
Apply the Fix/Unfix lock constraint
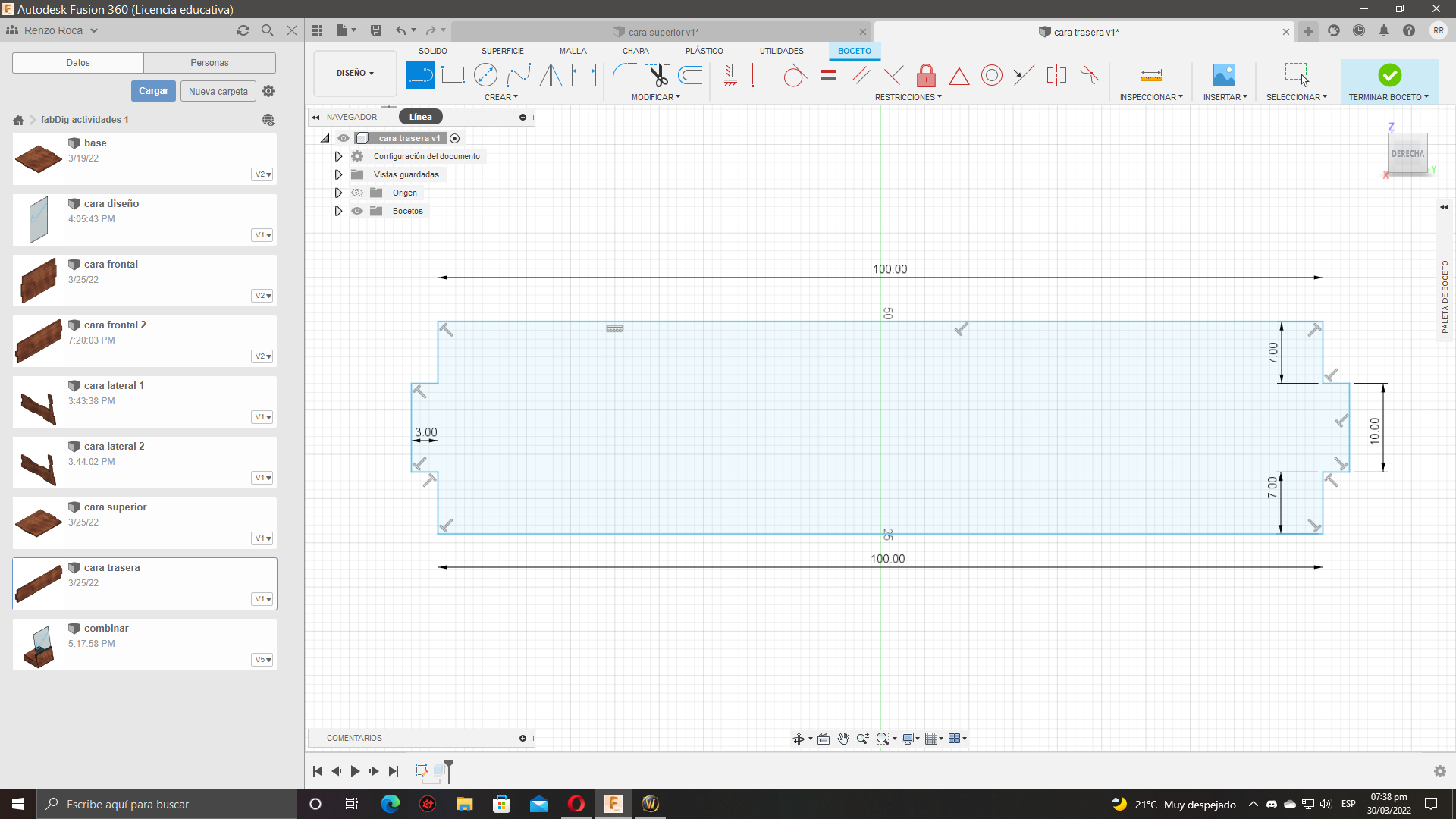(x=926, y=75)
